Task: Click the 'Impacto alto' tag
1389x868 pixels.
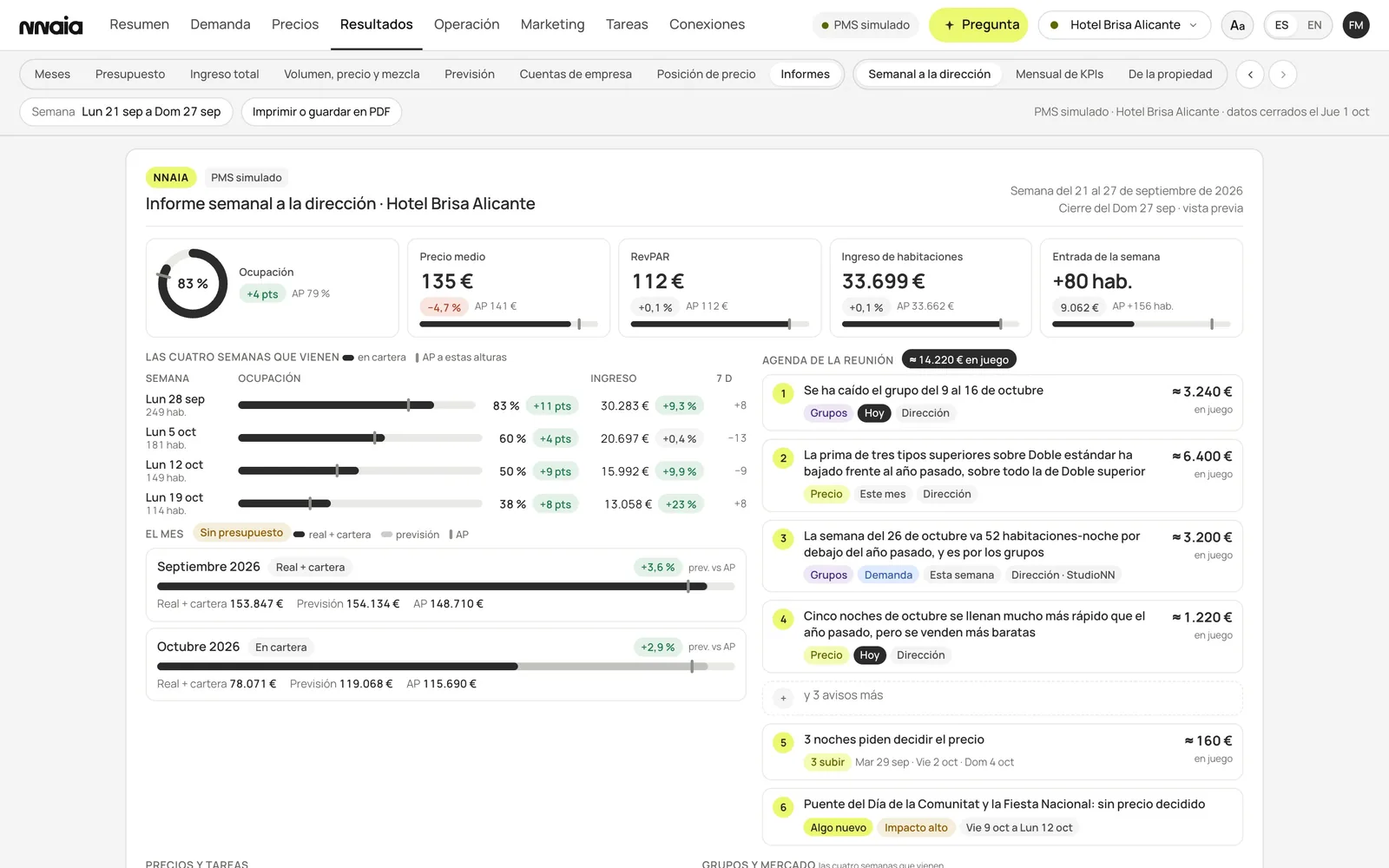Action: (916, 828)
